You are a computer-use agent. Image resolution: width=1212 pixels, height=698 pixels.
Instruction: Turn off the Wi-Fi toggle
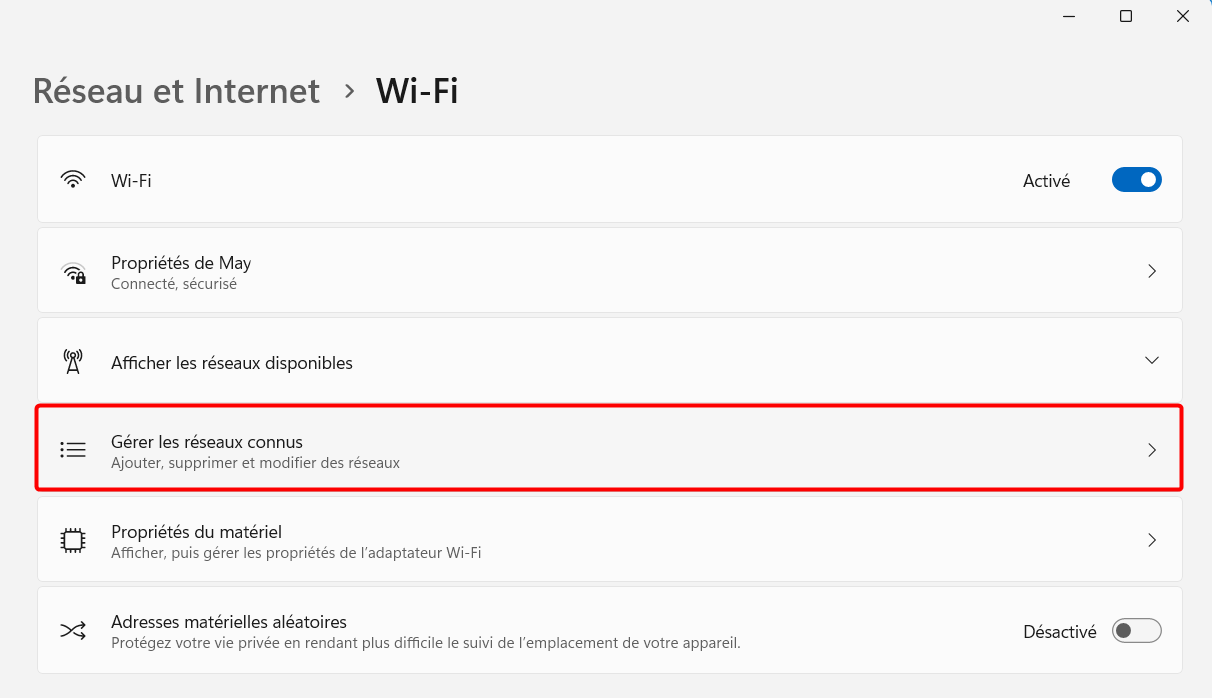pos(1137,180)
